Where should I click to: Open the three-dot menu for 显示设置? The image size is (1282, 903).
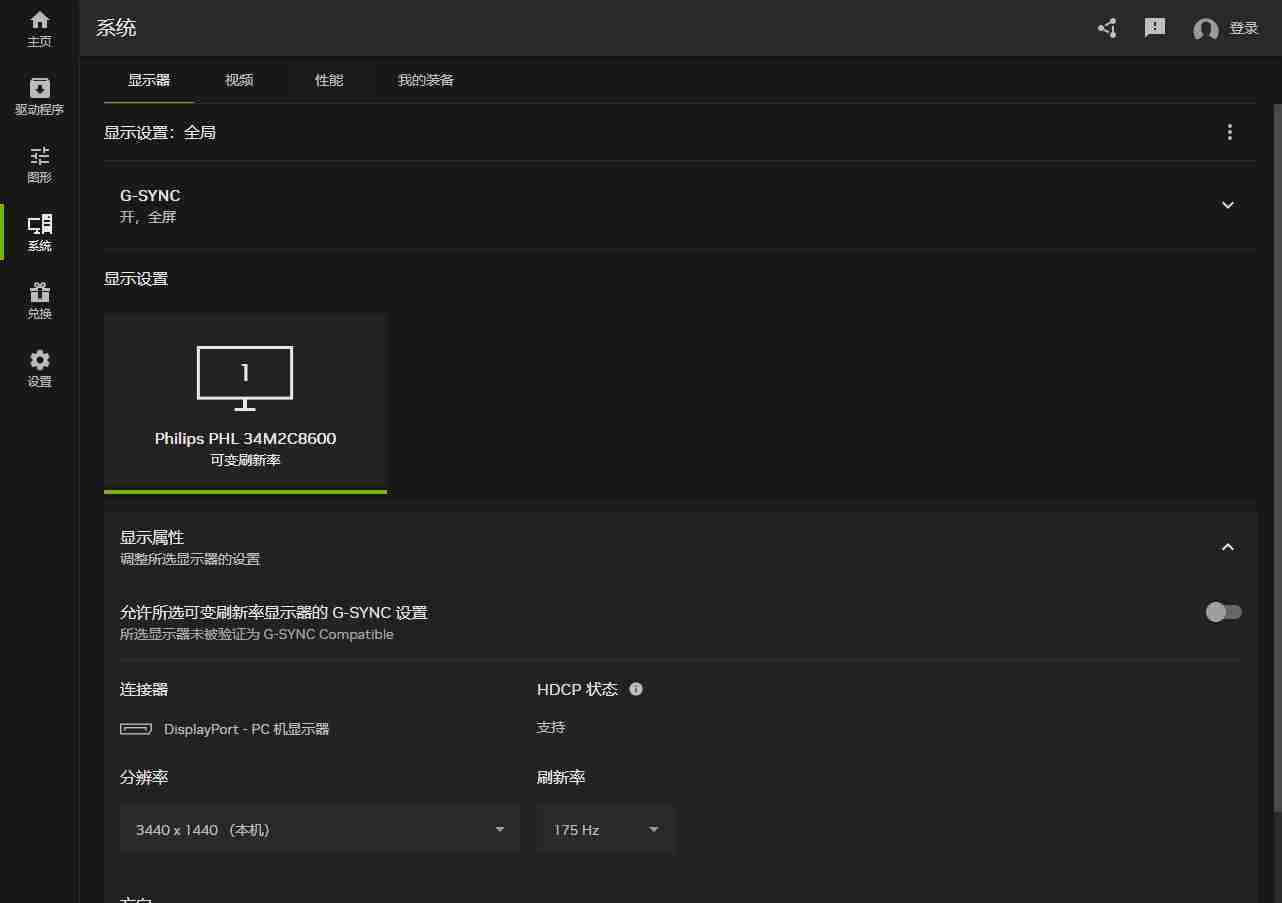pos(1229,131)
